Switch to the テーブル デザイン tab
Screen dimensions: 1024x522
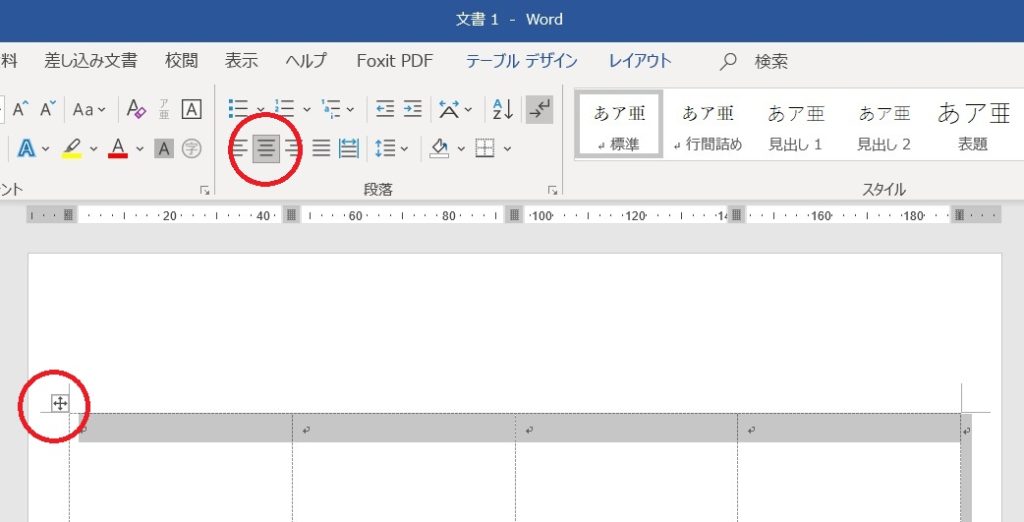pyautogui.click(x=521, y=61)
